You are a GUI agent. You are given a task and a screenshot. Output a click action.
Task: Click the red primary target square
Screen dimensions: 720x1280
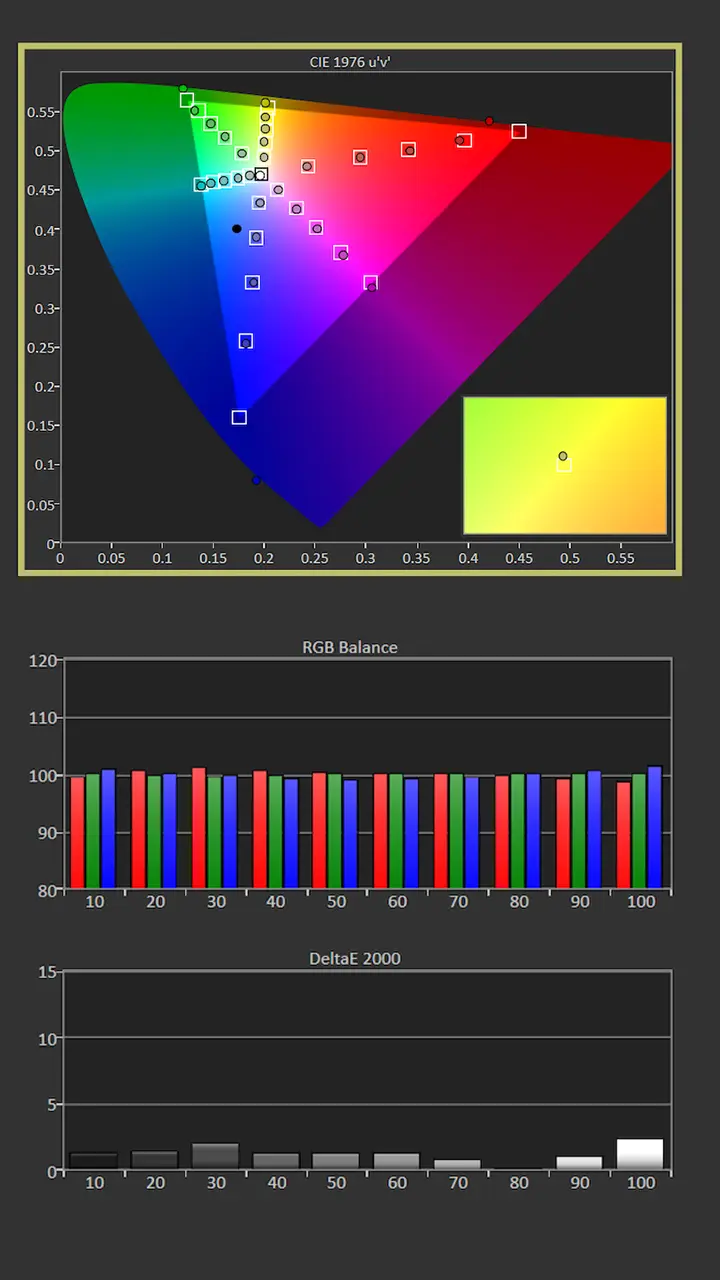pos(519,131)
